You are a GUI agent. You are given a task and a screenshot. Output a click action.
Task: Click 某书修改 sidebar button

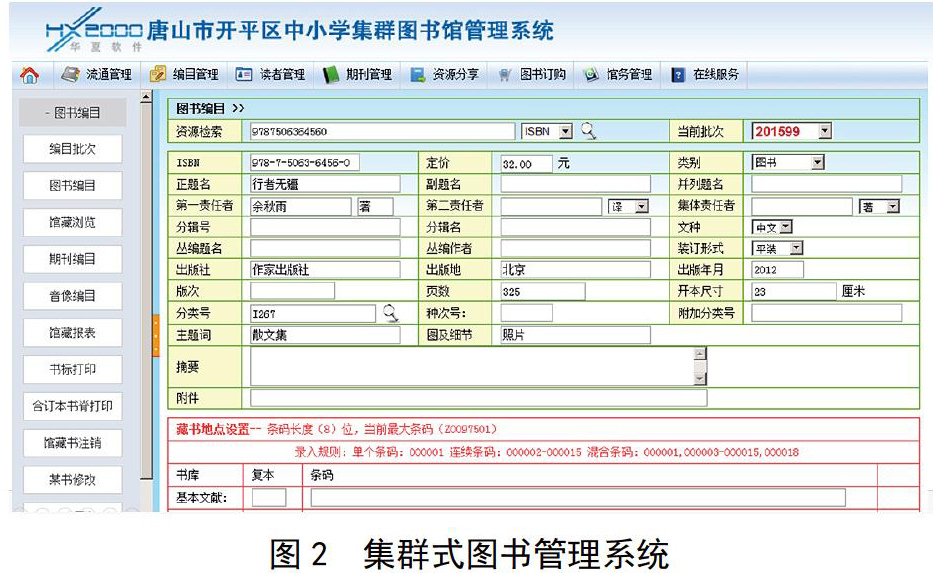coord(73,480)
